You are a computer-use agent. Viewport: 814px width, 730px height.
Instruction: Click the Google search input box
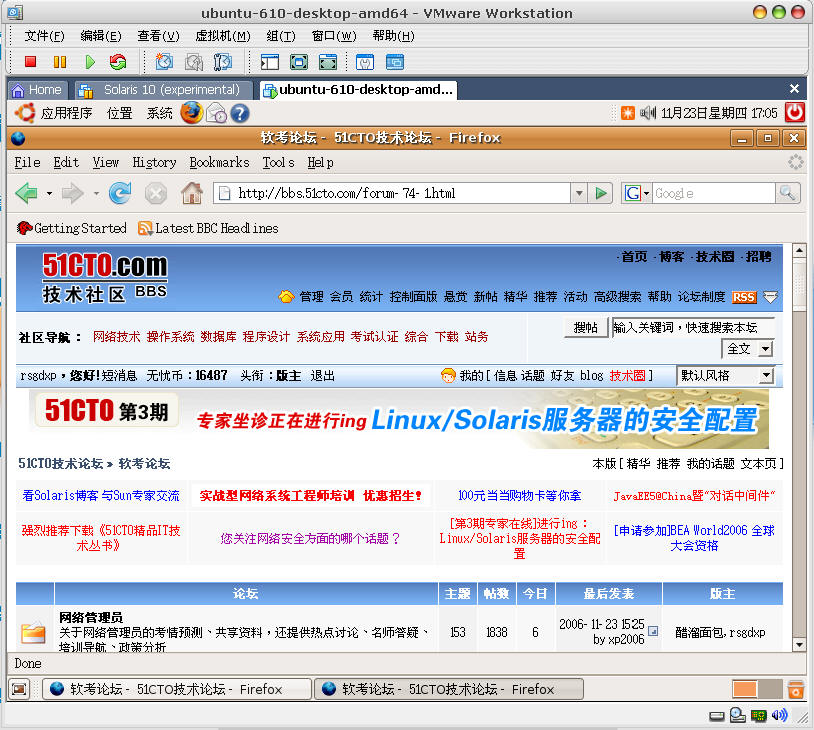coord(714,194)
